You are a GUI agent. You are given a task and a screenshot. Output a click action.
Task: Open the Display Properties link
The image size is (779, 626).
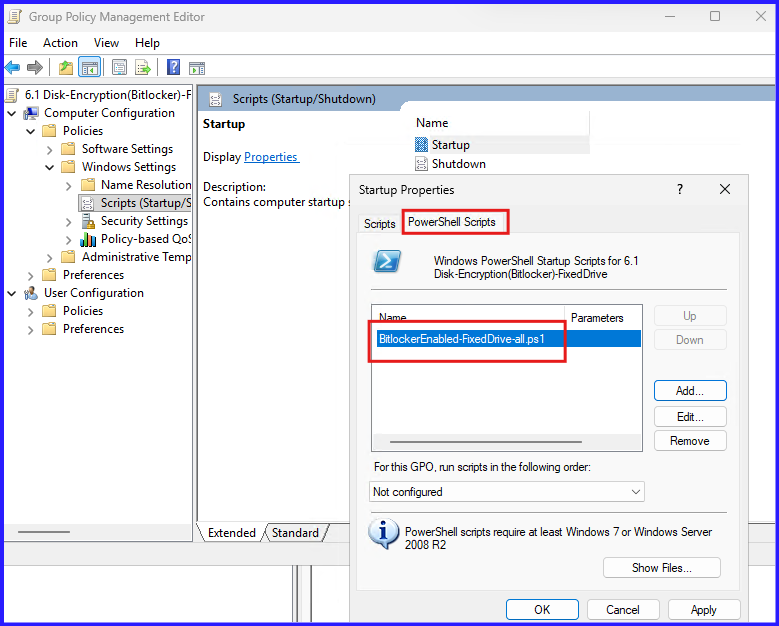point(270,157)
